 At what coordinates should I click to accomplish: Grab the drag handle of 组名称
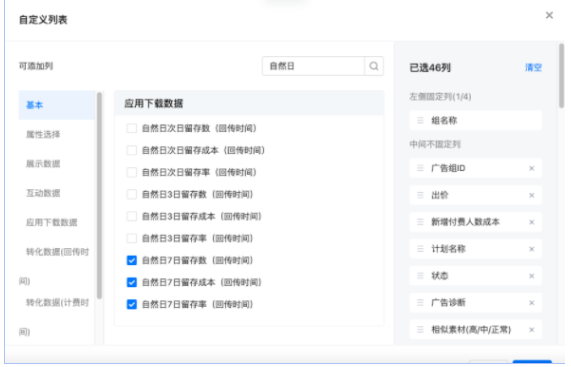[420, 121]
